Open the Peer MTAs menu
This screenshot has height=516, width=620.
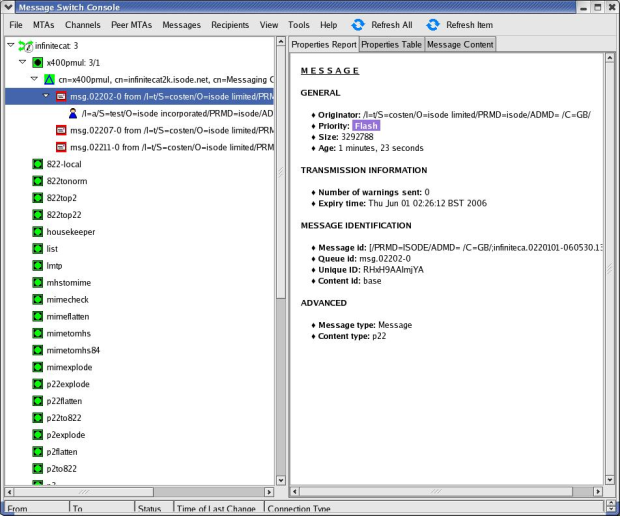pos(129,24)
